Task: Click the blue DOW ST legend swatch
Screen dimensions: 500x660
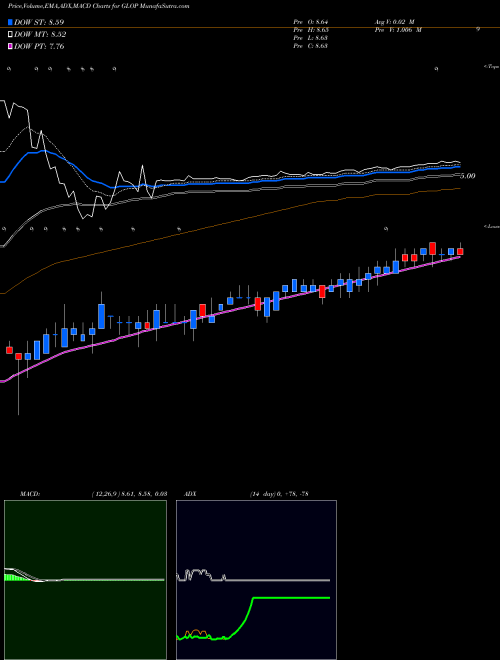Action: pyautogui.click(x=10, y=22)
